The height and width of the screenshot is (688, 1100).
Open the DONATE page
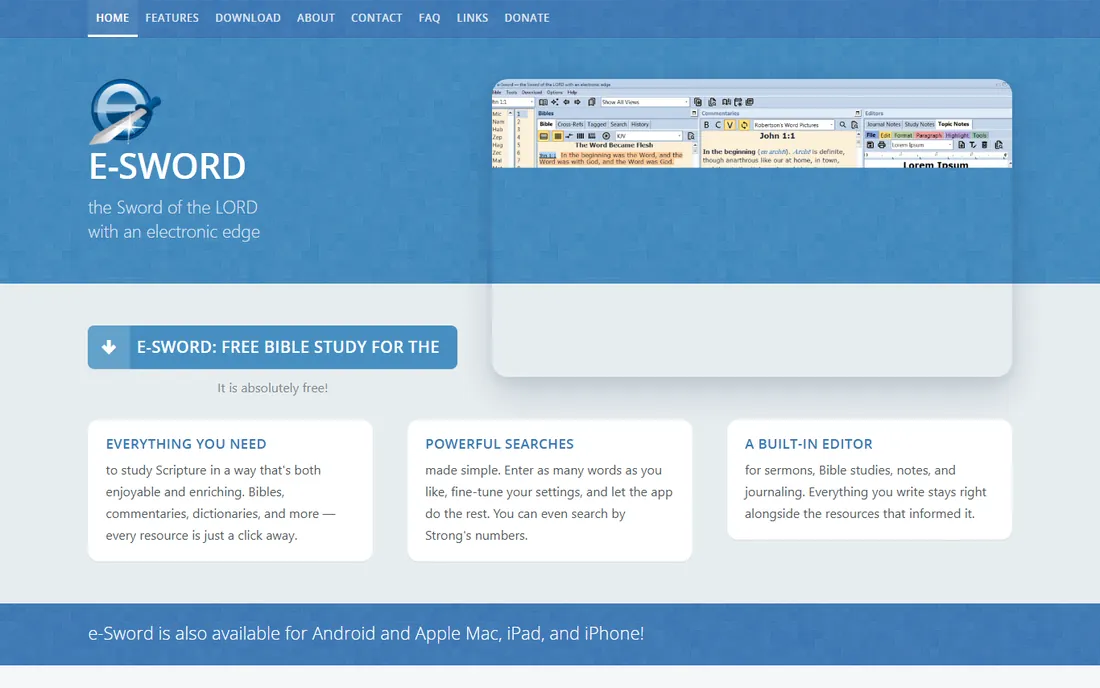527,18
